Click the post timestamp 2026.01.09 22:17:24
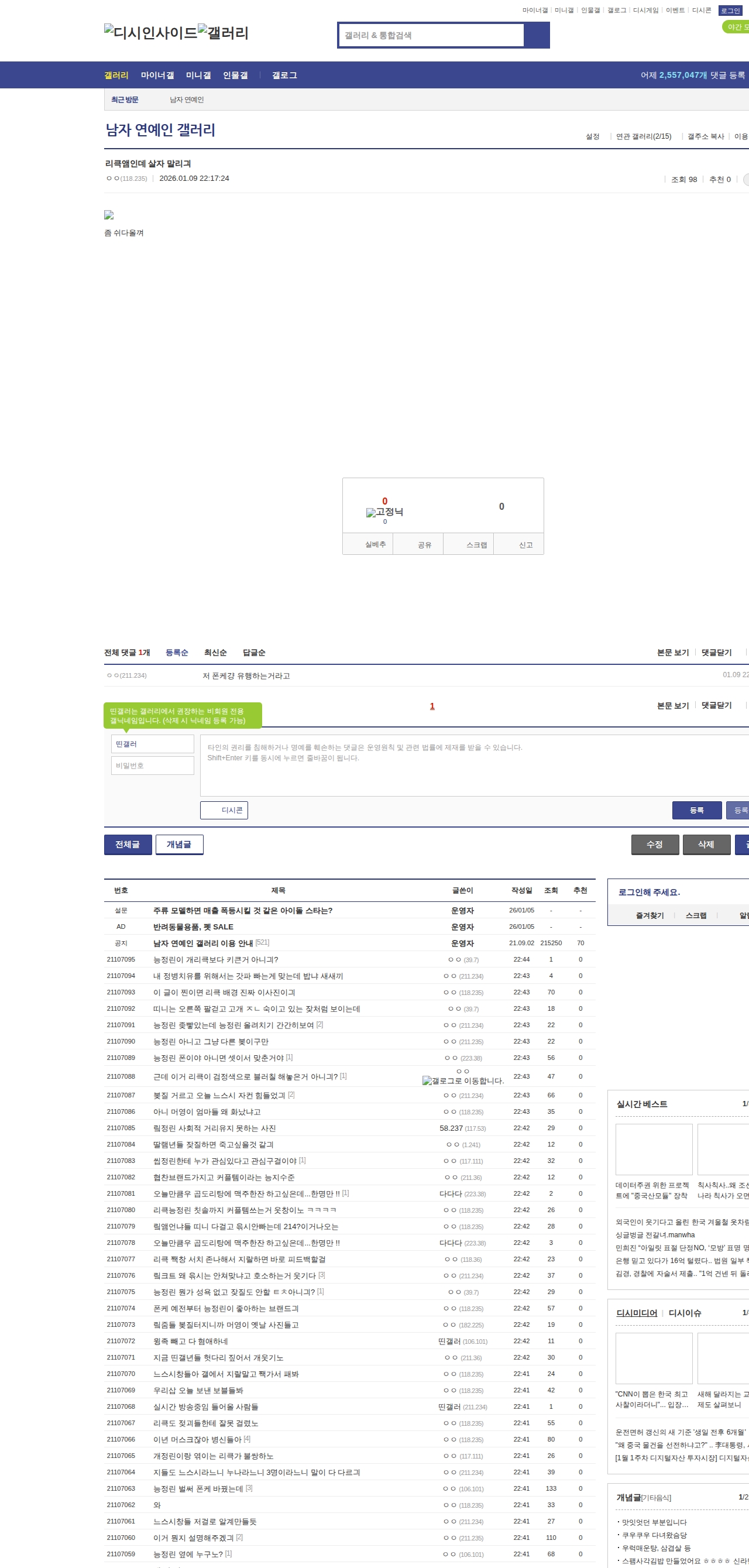749x1568 pixels. (194, 179)
